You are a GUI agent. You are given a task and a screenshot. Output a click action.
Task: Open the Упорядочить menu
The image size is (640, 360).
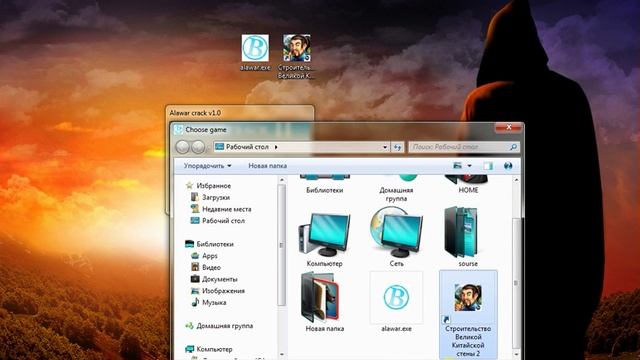pos(207,166)
